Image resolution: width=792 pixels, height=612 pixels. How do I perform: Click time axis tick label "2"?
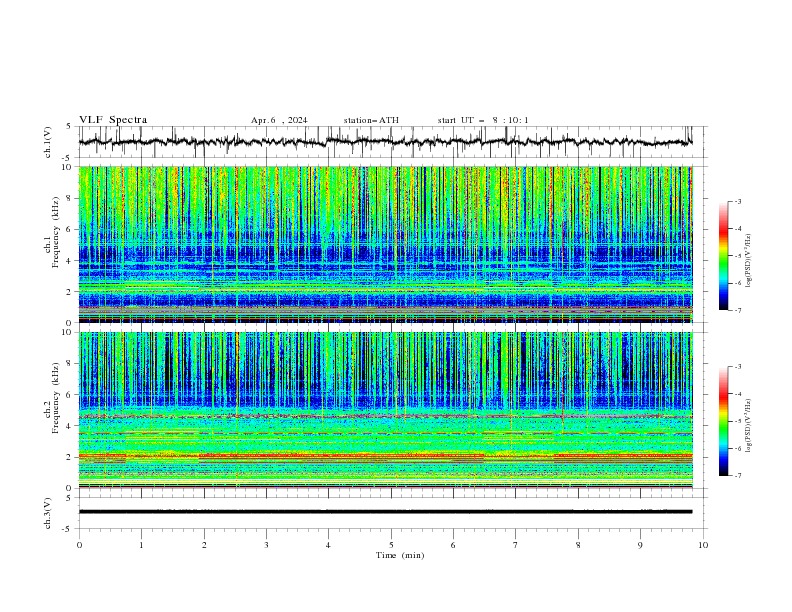204,545
